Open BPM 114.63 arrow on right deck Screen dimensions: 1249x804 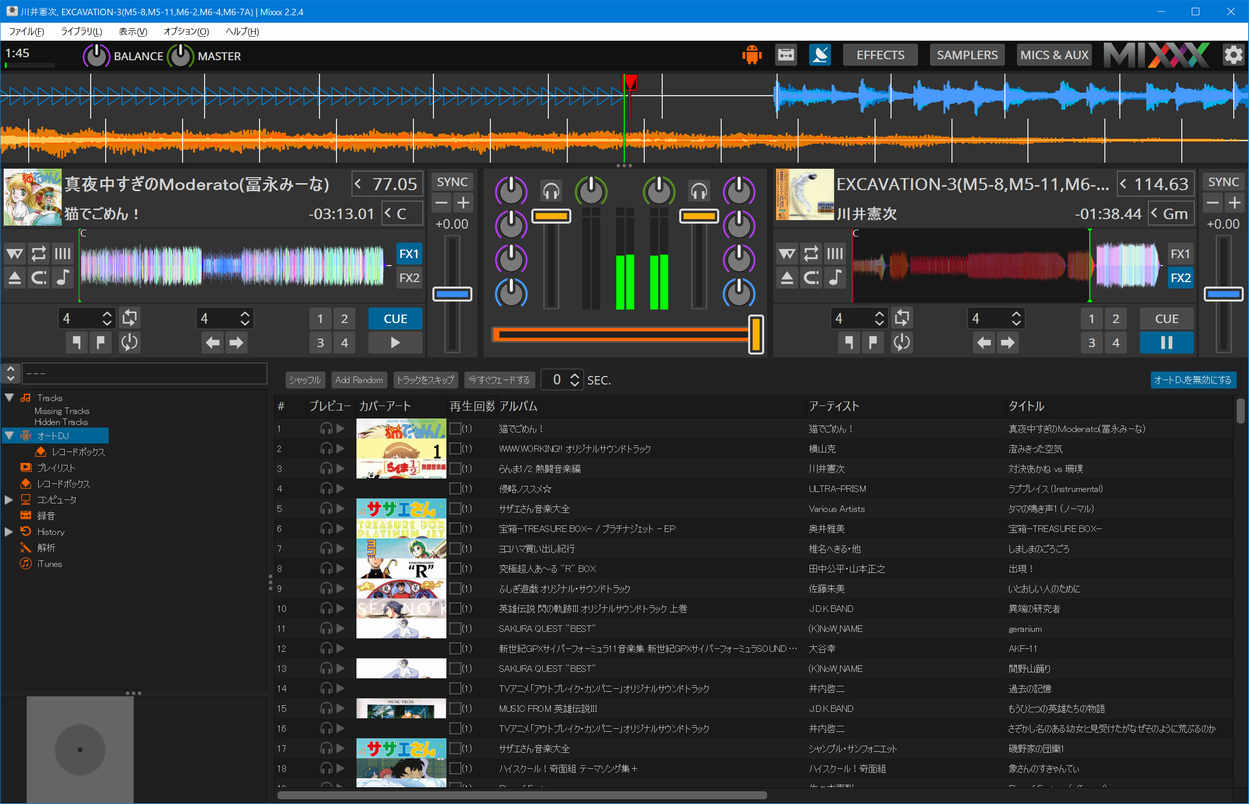pos(1125,184)
